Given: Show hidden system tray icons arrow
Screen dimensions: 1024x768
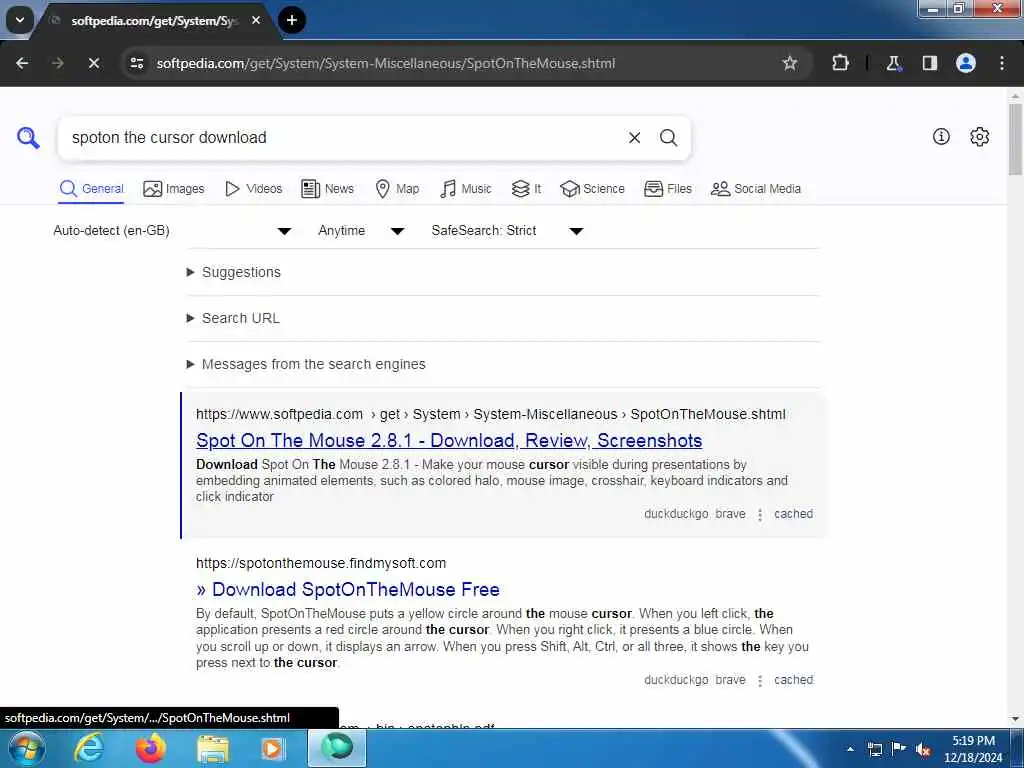Looking at the screenshot, I should (x=850, y=749).
